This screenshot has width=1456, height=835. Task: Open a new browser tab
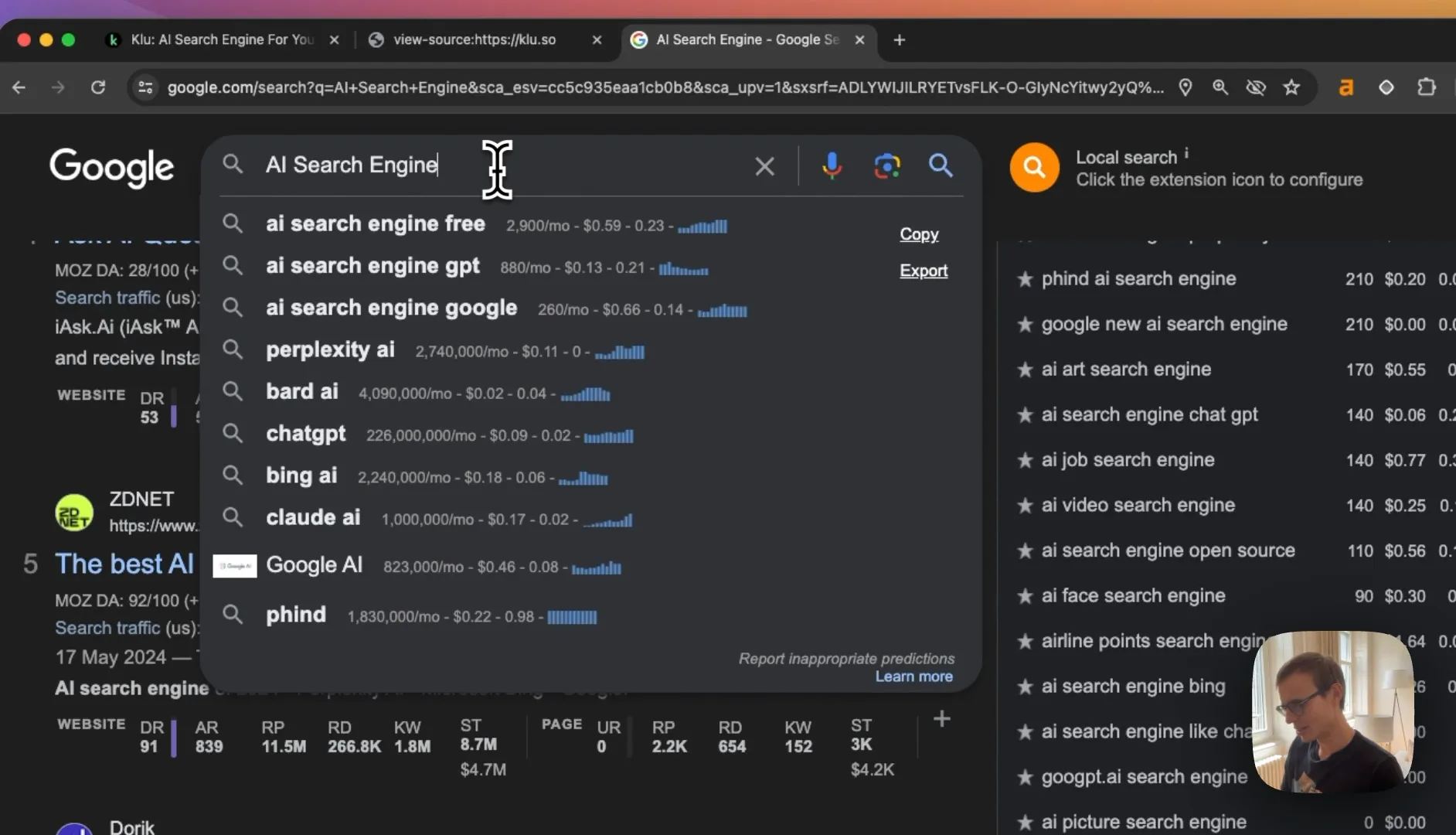pos(900,39)
